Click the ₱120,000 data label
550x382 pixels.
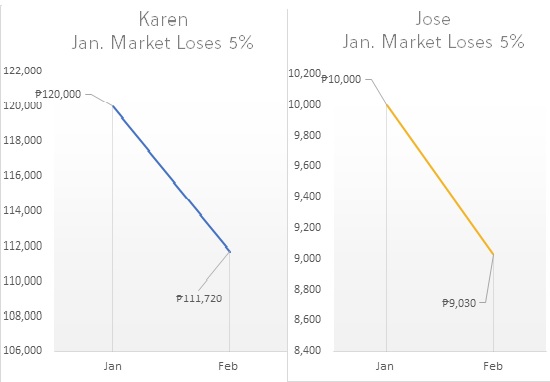(58, 94)
